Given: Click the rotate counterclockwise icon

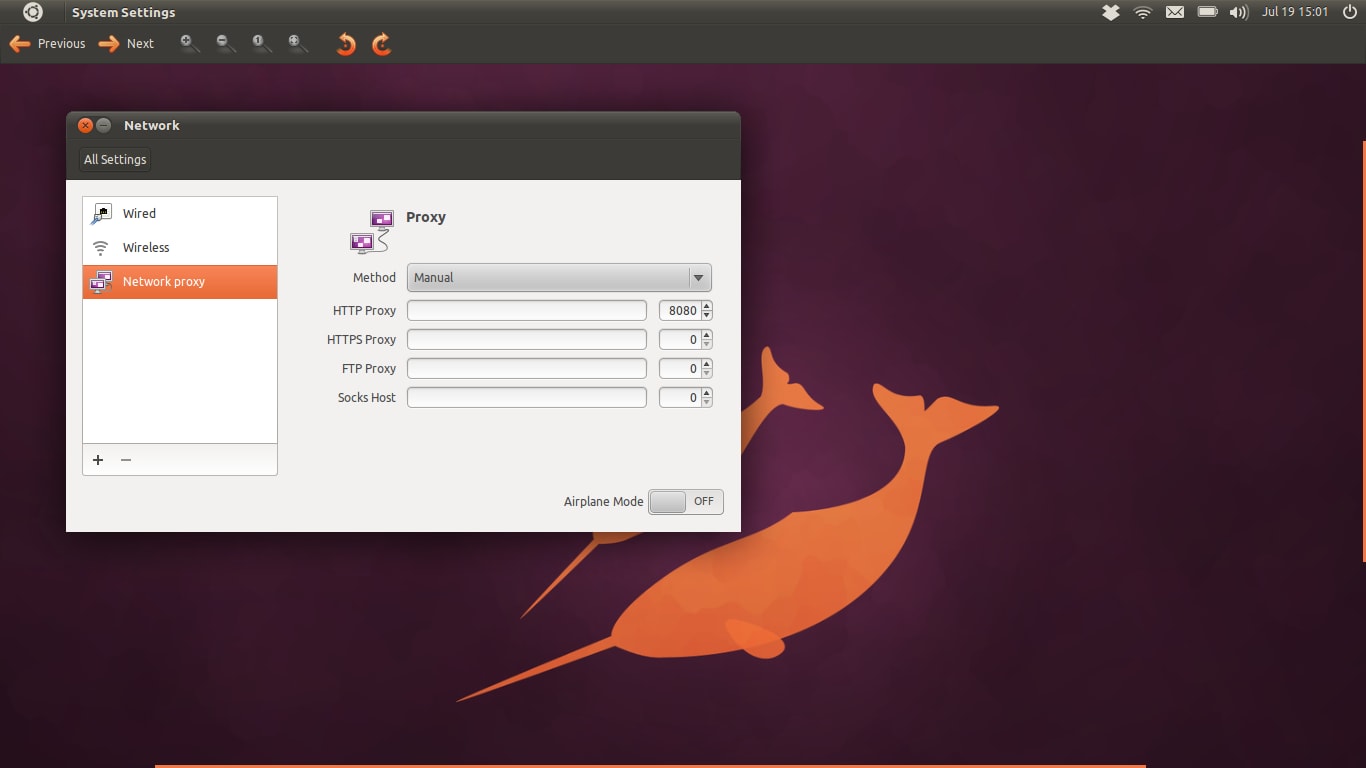Looking at the screenshot, I should point(346,44).
